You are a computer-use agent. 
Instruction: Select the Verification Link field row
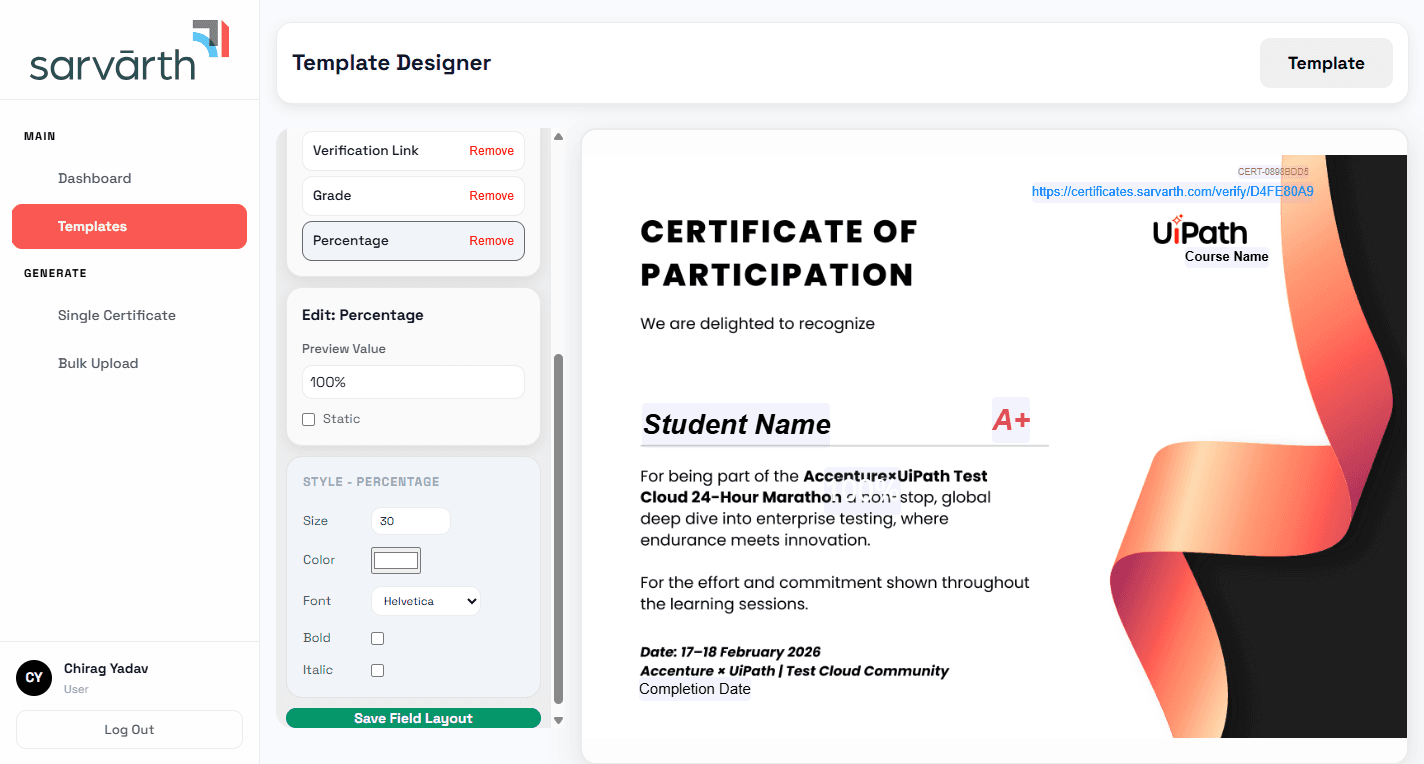pos(413,151)
